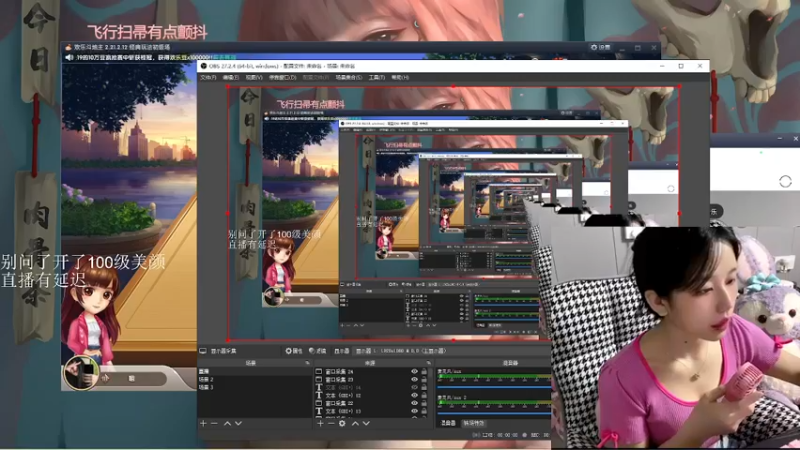Viewport: 800px width, 450px height.
Task: Add a new source with plus icon
Action: pos(320,423)
